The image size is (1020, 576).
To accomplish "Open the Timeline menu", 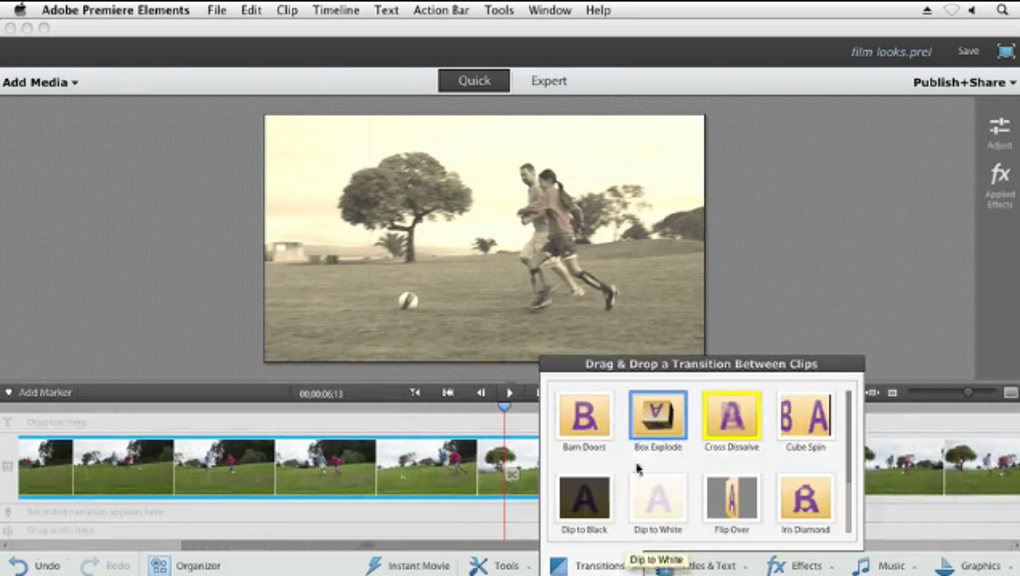I will click(x=335, y=10).
